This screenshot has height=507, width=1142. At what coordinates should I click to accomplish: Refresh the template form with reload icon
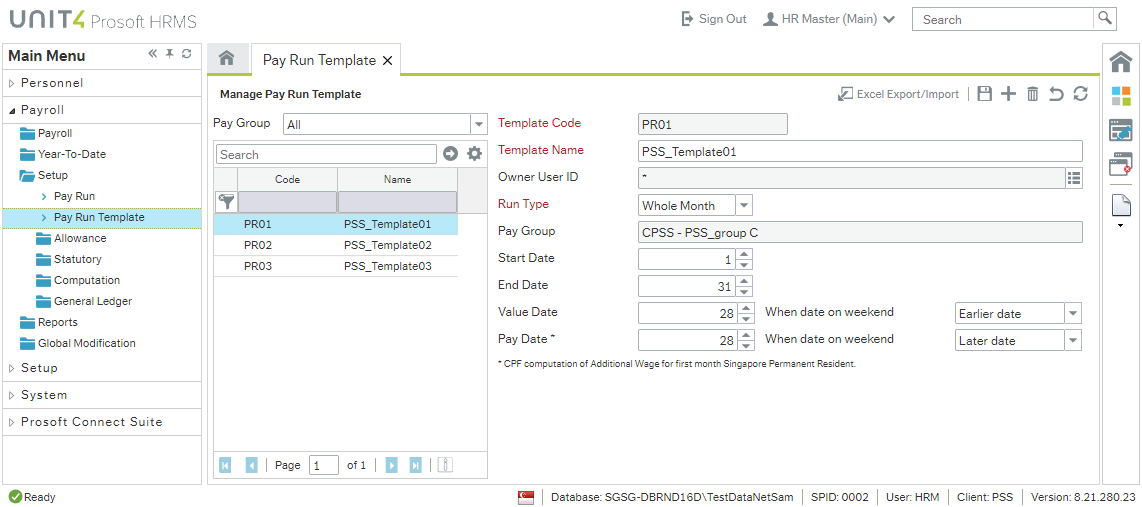[x=1081, y=94]
